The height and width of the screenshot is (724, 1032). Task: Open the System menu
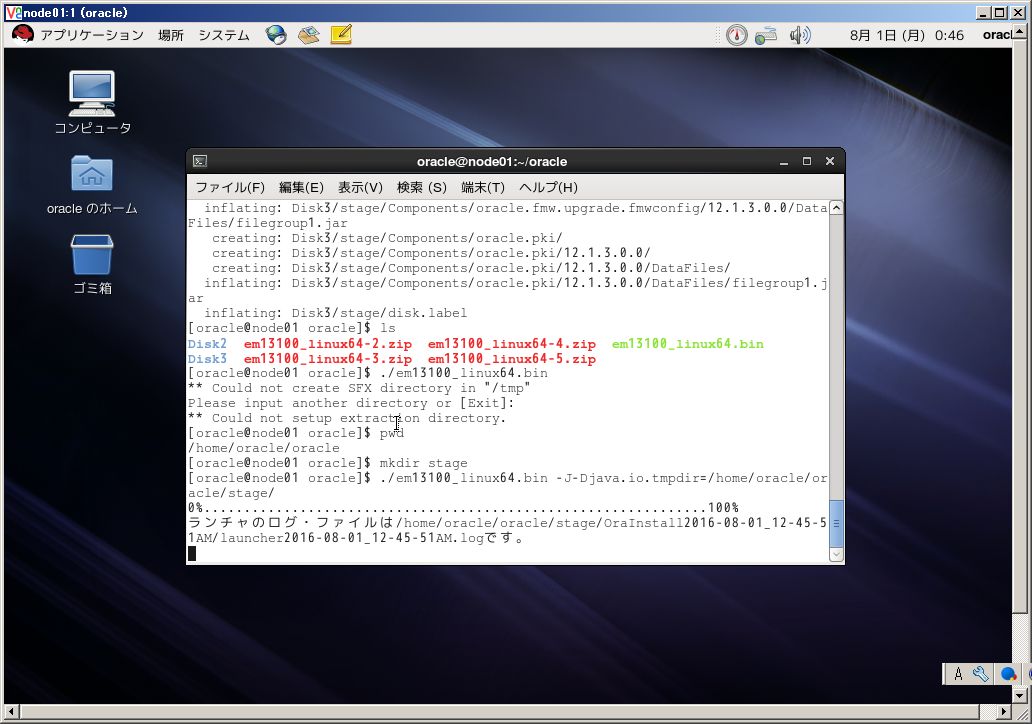click(224, 35)
